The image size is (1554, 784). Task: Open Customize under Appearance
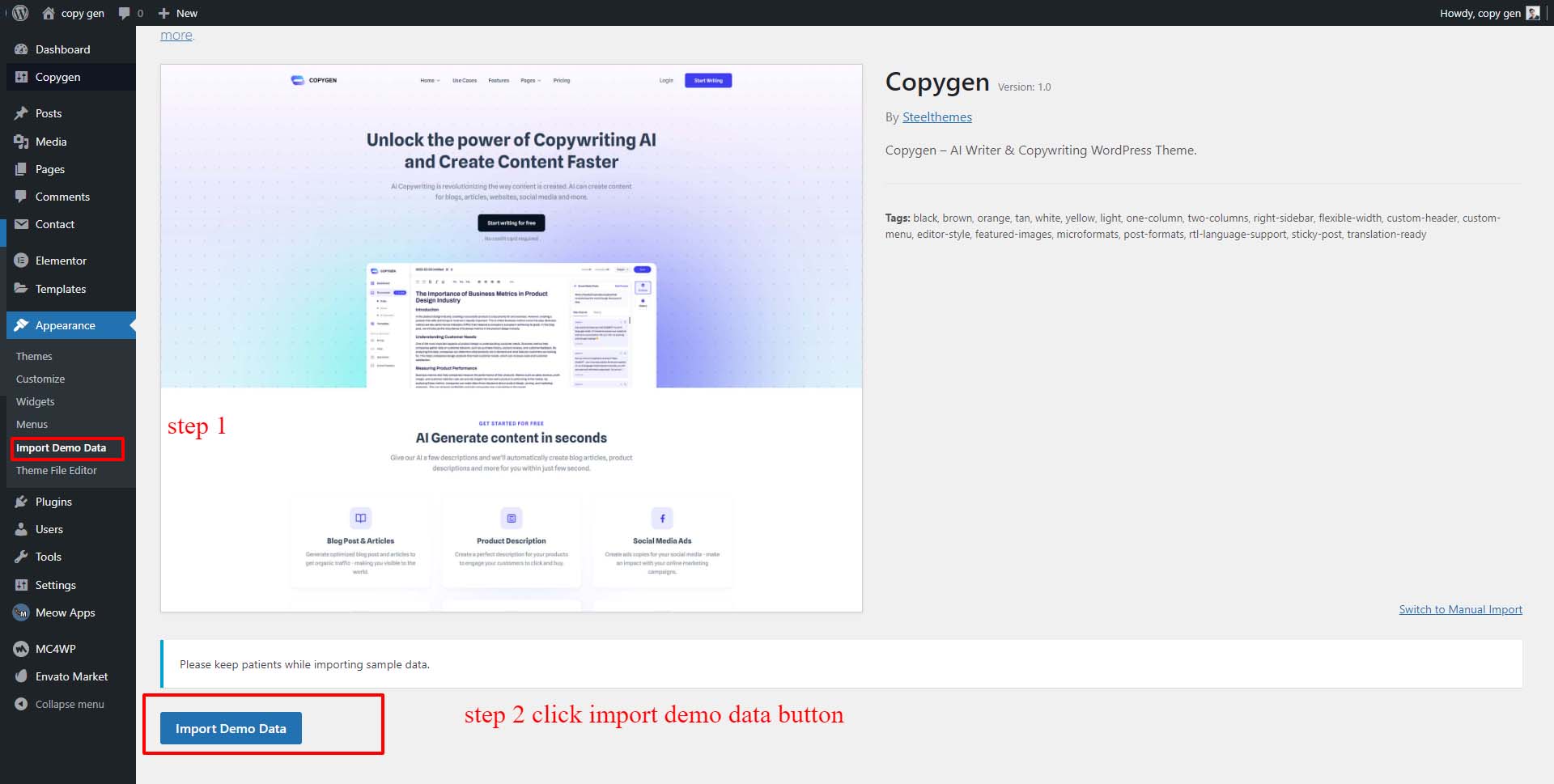click(40, 379)
